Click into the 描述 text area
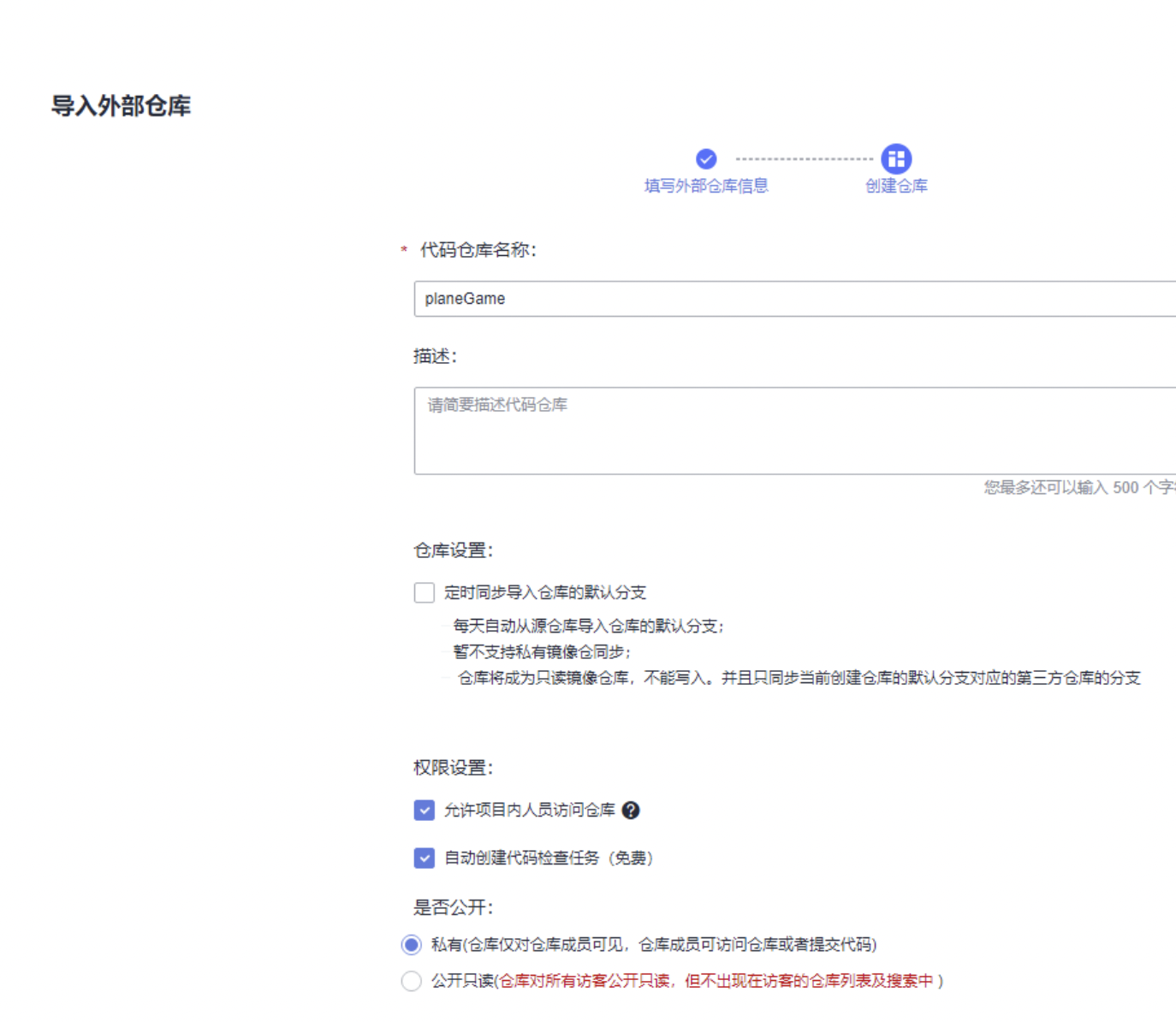Viewport: 1176px width, 1022px height. pos(795,431)
